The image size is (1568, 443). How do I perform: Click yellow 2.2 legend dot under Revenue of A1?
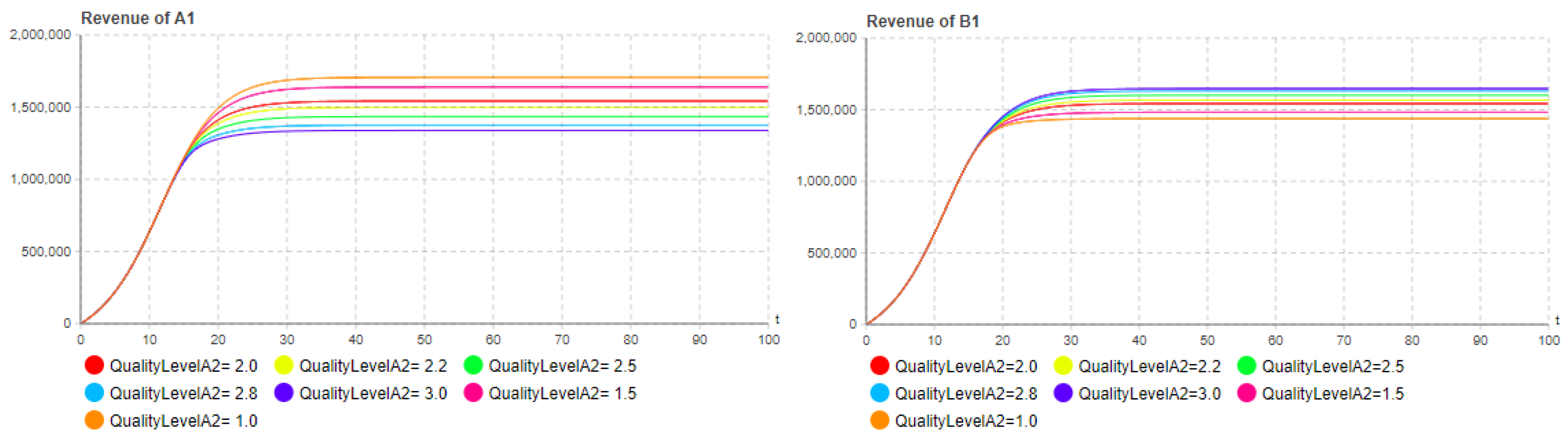tap(283, 365)
